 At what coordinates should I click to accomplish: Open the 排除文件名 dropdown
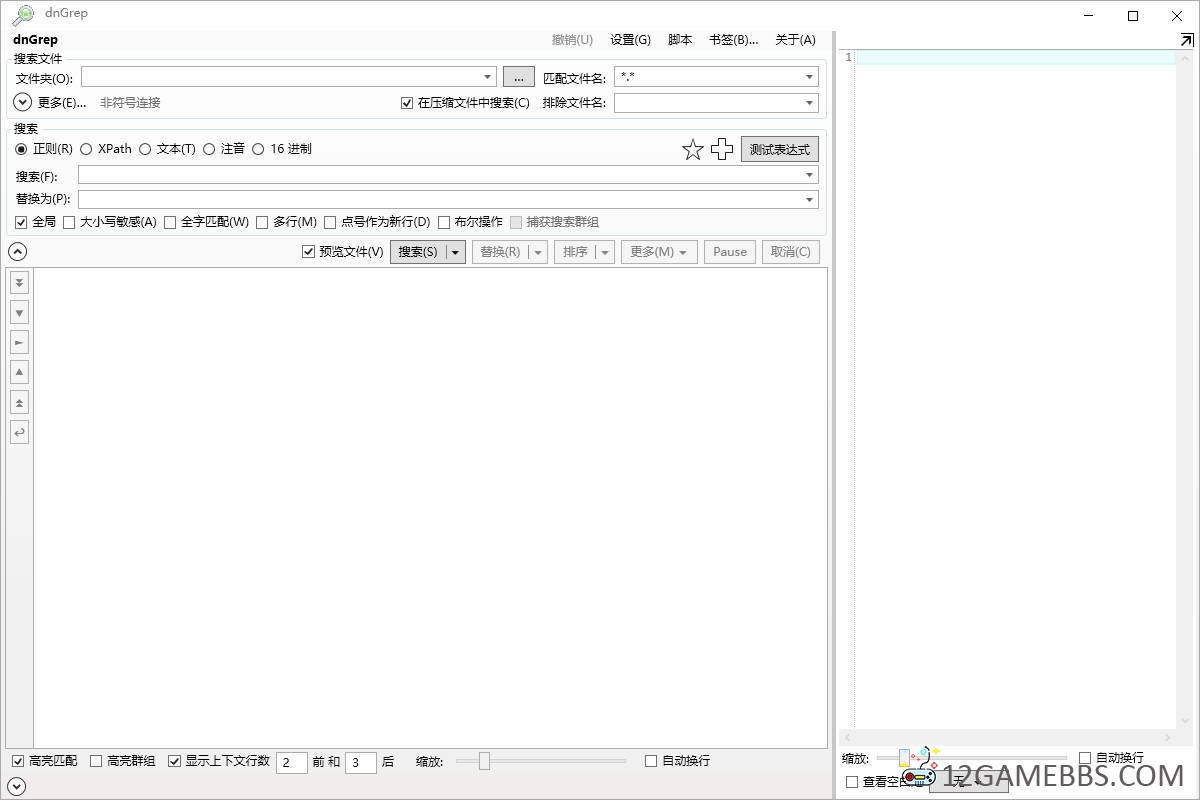point(810,103)
